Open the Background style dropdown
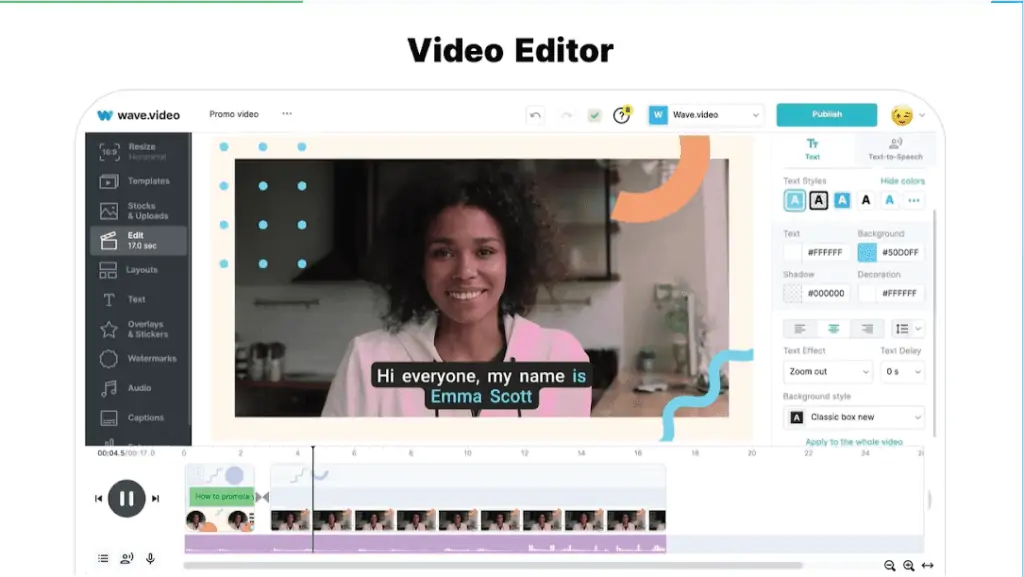 (x=854, y=417)
